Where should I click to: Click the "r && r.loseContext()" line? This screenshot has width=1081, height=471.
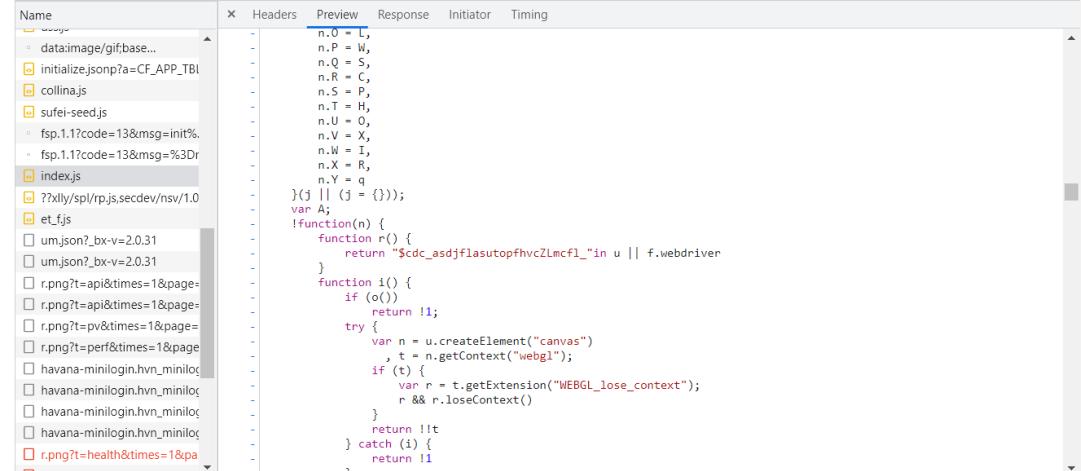pos(465,400)
